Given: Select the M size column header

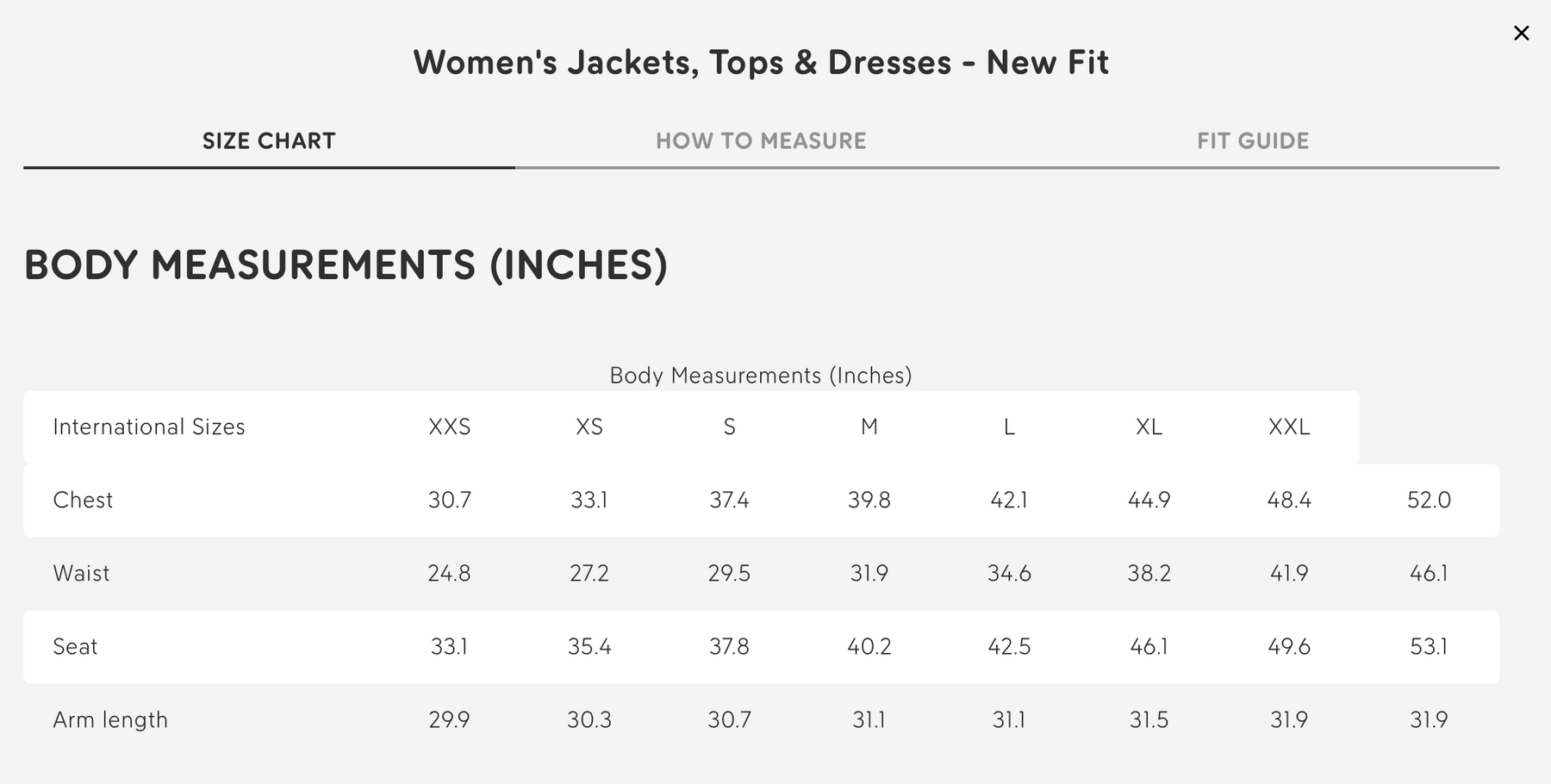Looking at the screenshot, I should click(869, 427).
